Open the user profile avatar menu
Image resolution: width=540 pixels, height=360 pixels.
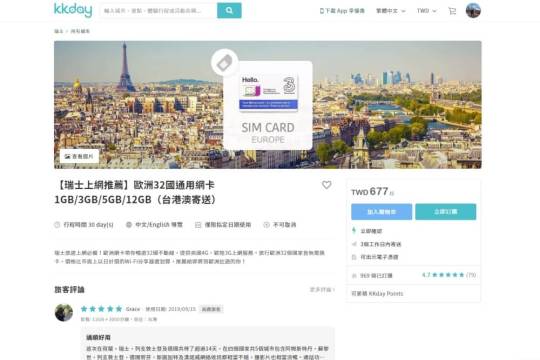click(473, 10)
